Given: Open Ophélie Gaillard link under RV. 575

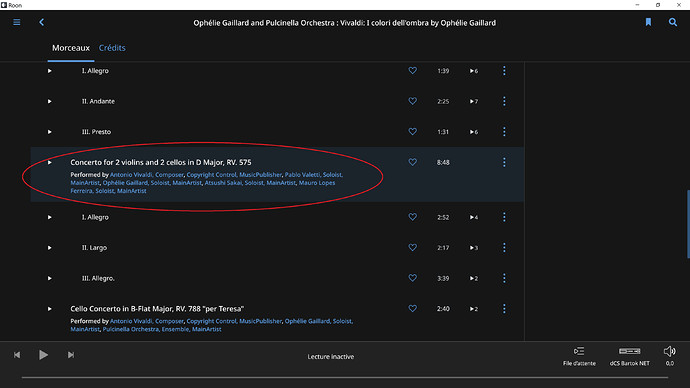Looking at the screenshot, I should tap(125, 183).
